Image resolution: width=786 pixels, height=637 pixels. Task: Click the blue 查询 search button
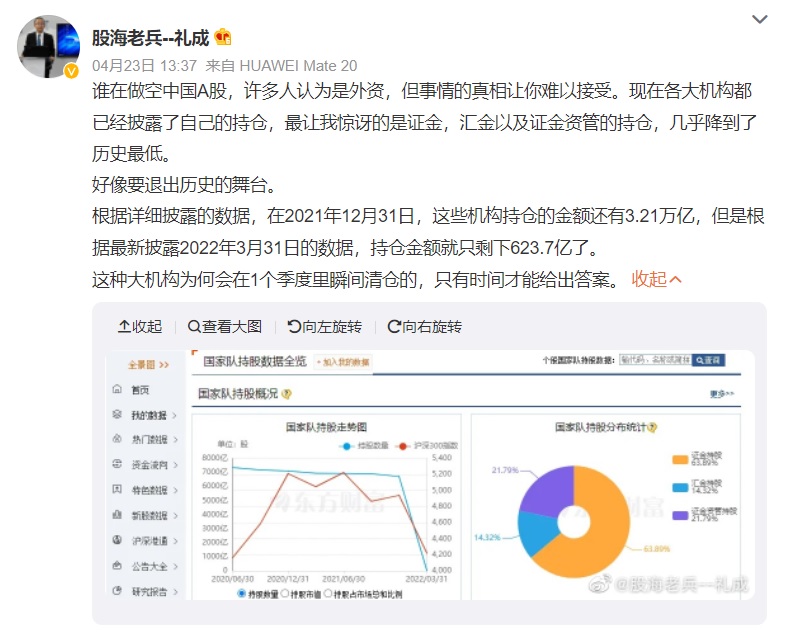click(708, 360)
